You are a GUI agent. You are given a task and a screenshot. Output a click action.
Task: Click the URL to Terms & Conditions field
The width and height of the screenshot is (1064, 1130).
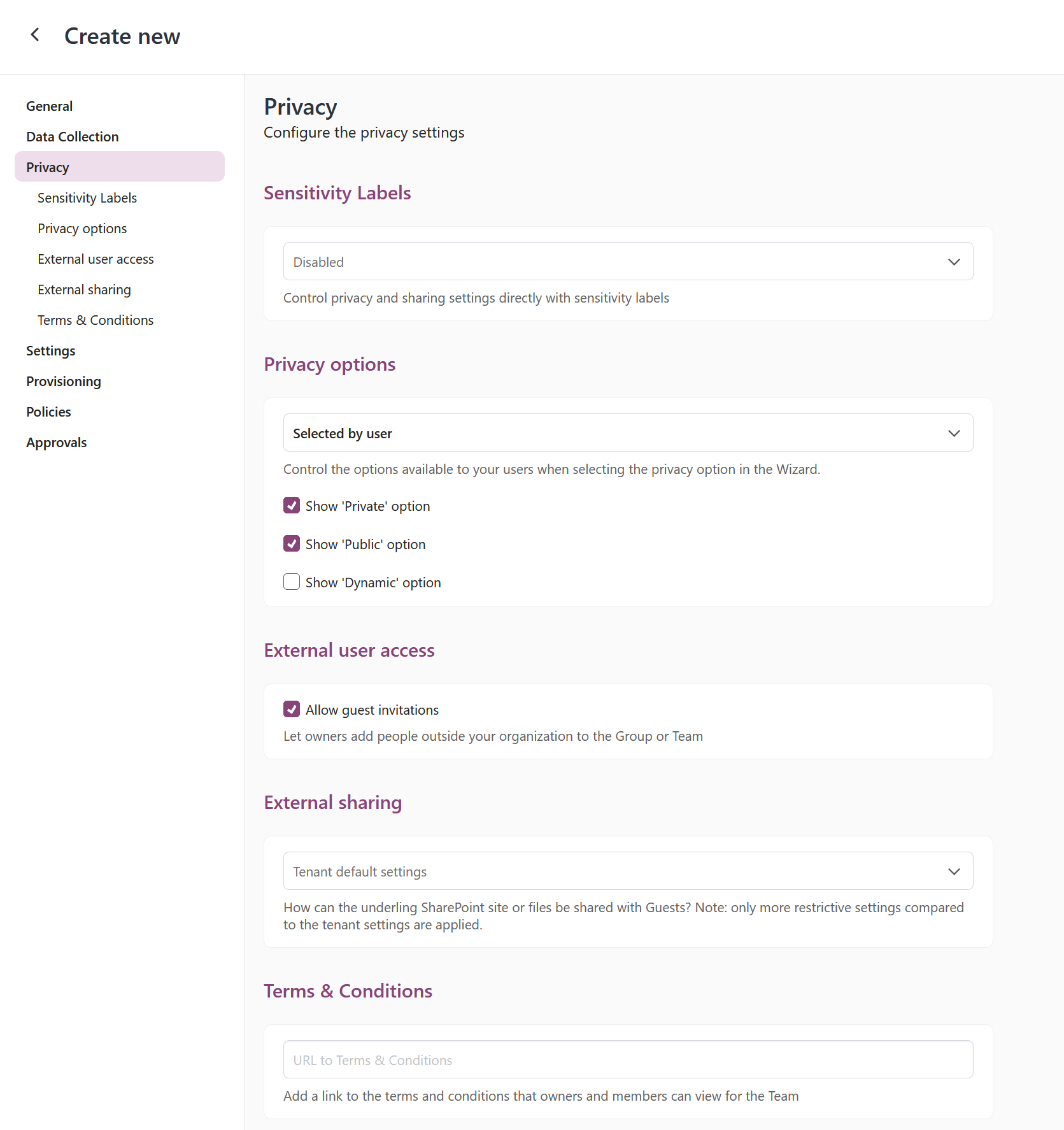627,1059
